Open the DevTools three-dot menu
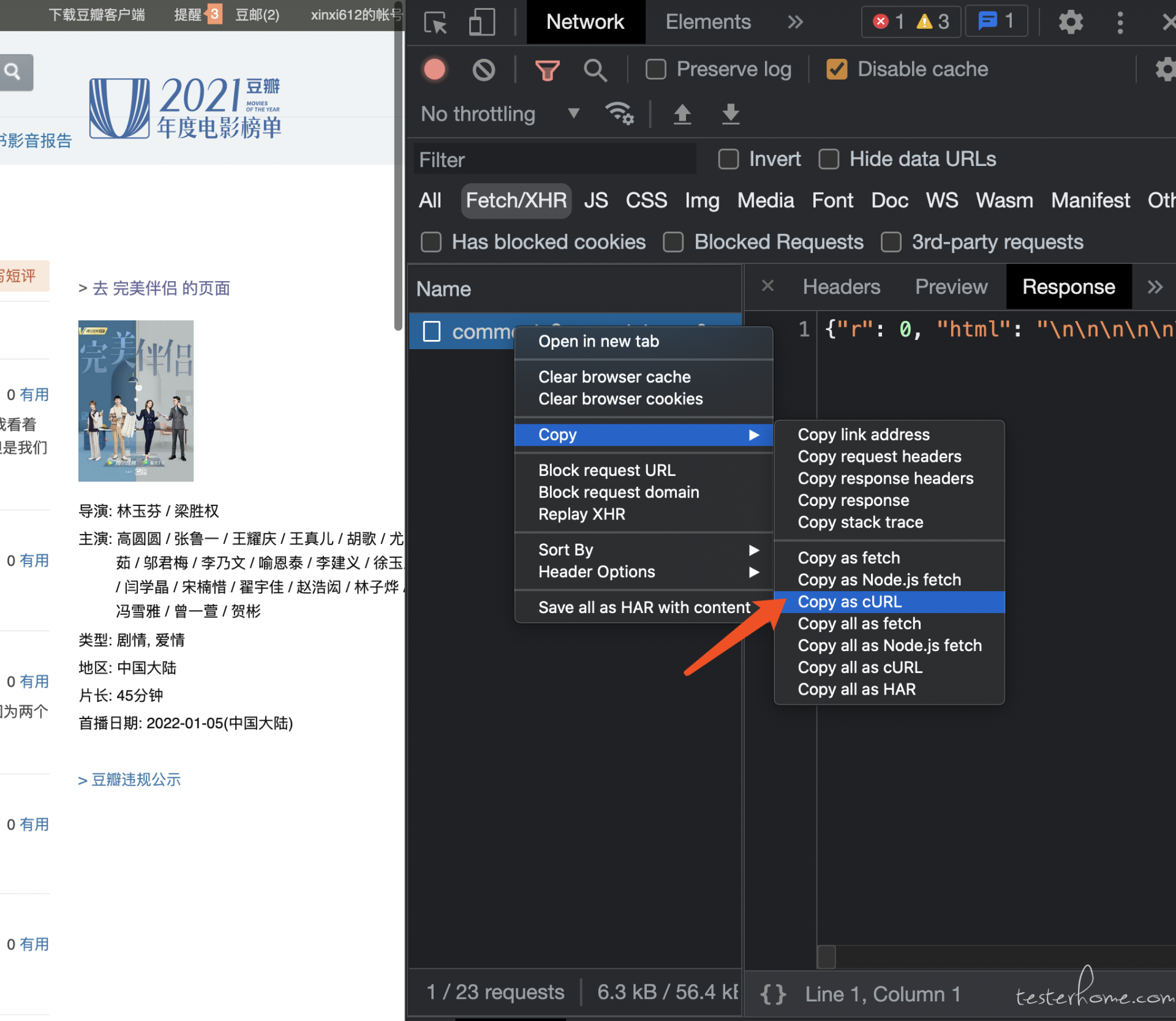The image size is (1176, 1021). (x=1120, y=22)
